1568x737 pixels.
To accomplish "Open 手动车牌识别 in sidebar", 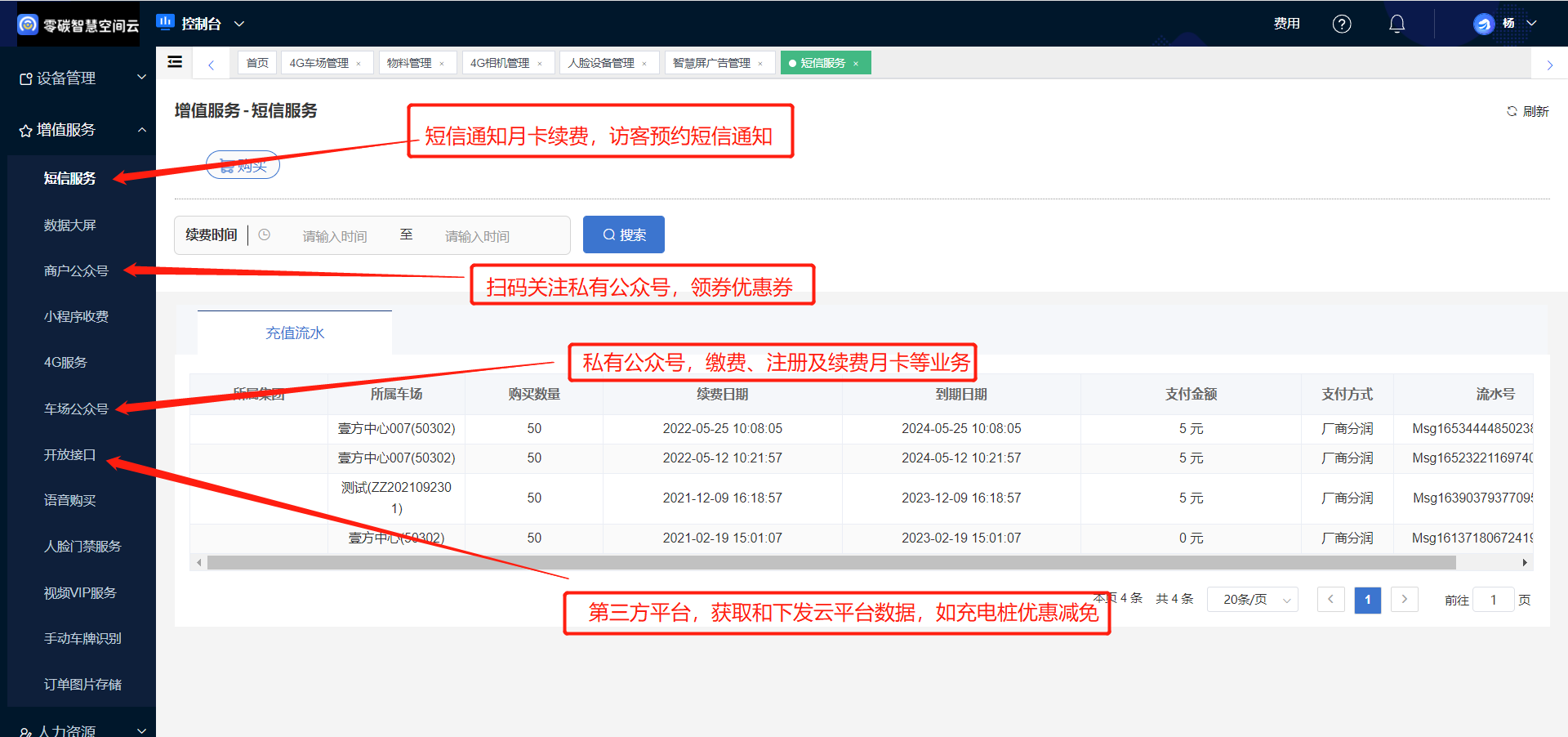I will pos(82,638).
